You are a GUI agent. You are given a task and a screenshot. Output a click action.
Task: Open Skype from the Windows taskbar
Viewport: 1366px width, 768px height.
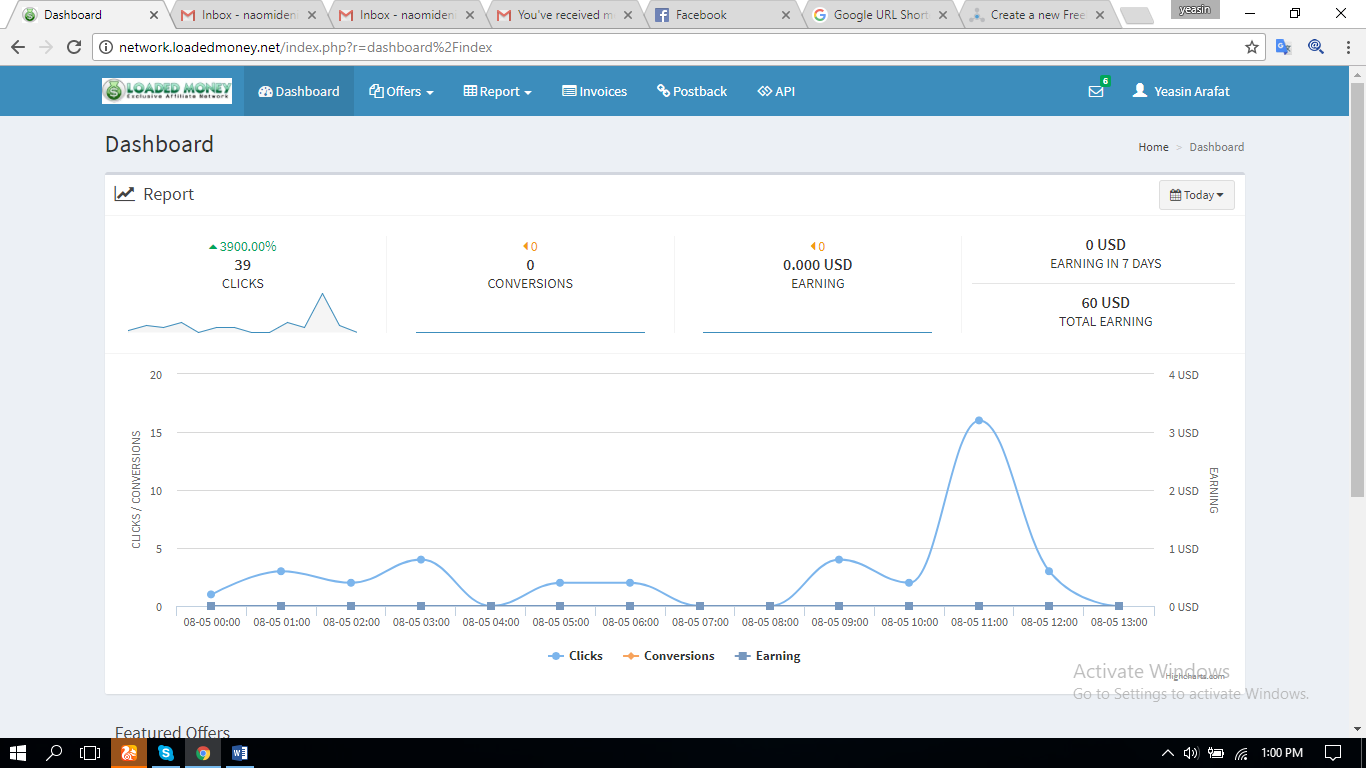[166, 753]
